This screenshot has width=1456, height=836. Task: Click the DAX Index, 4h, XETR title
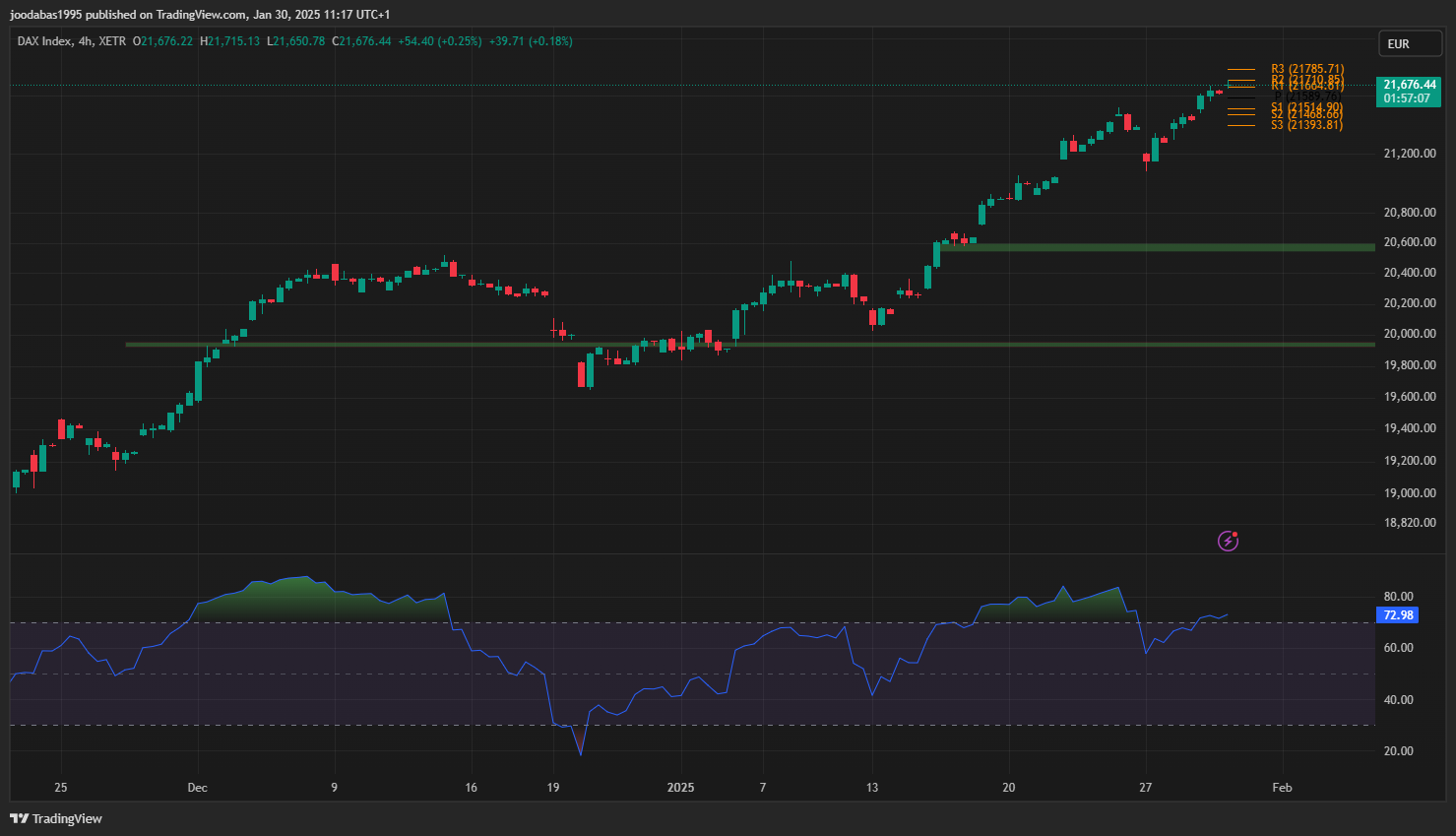[72, 41]
